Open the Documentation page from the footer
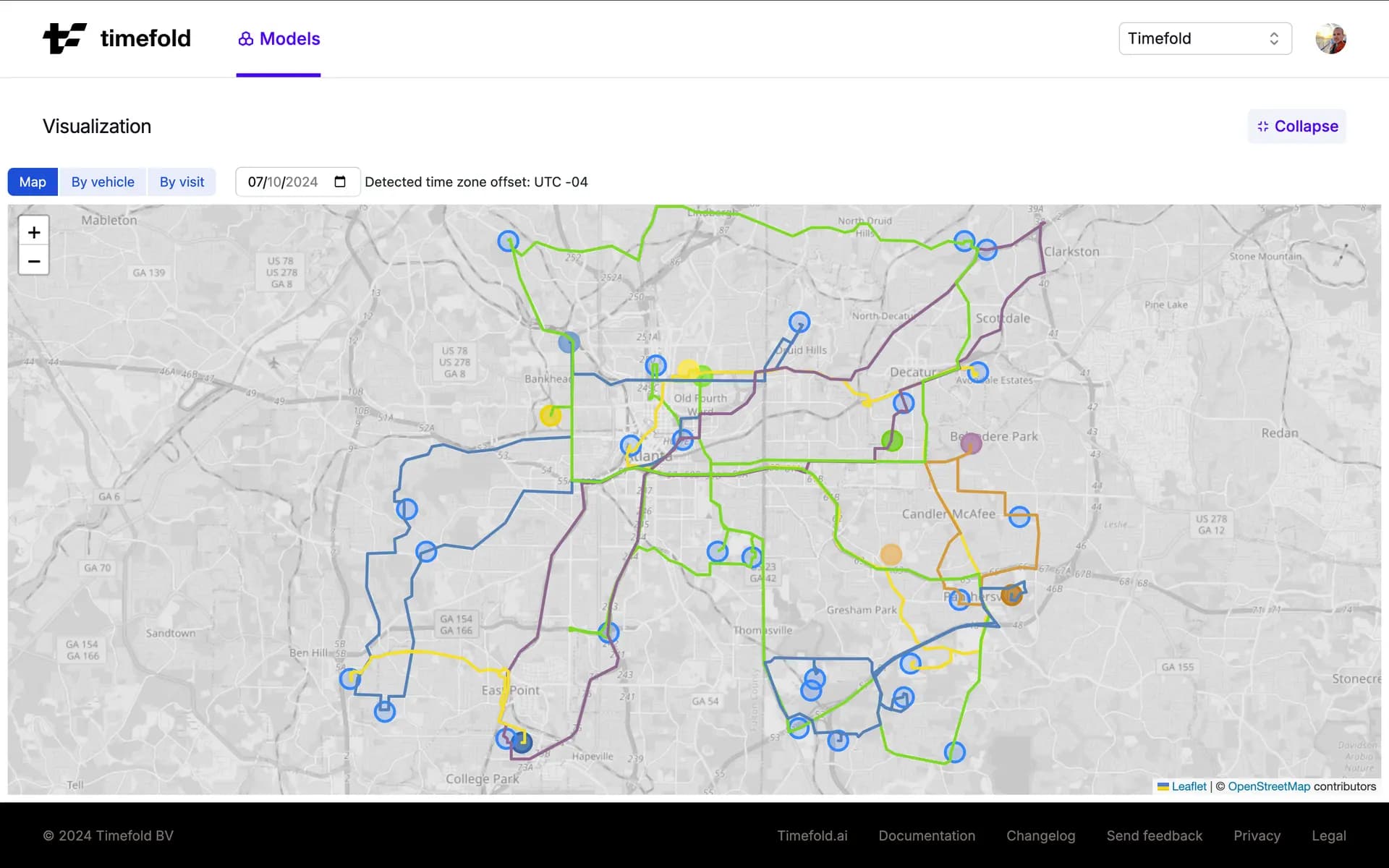 tap(927, 835)
